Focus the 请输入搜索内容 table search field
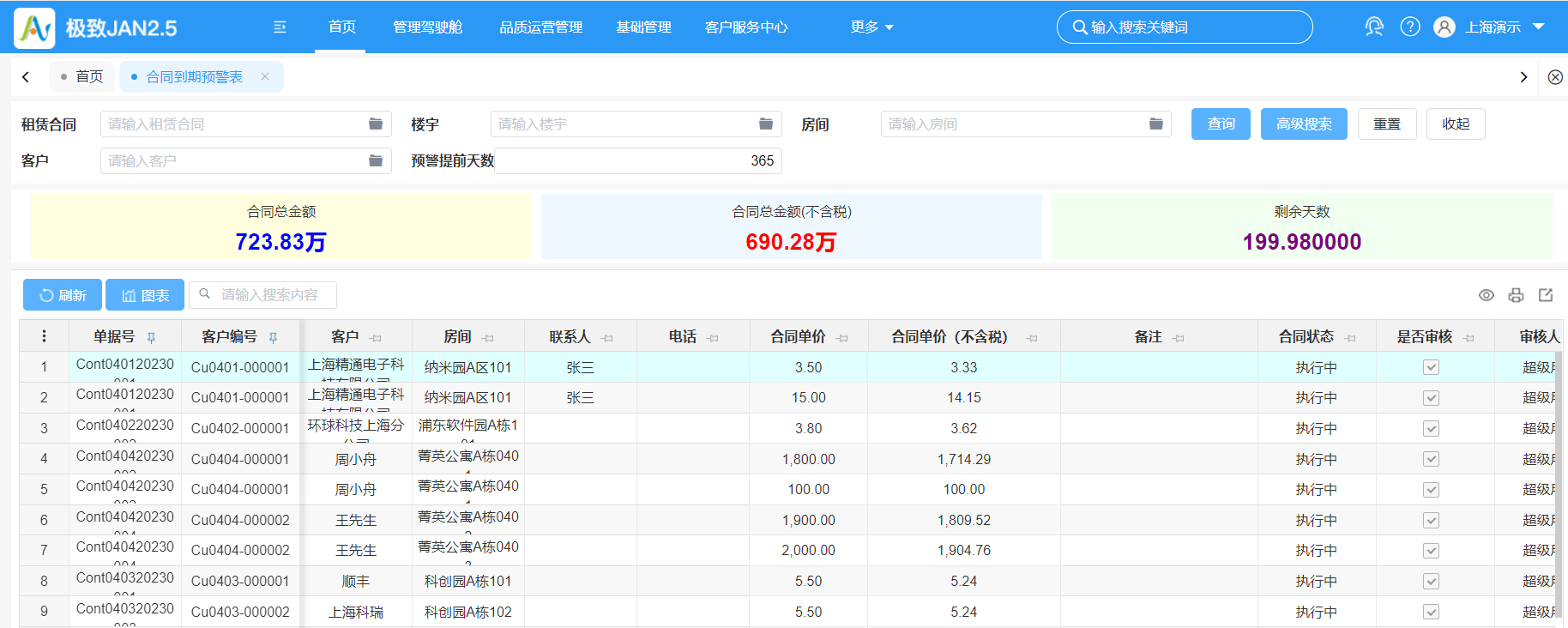 coord(262,295)
